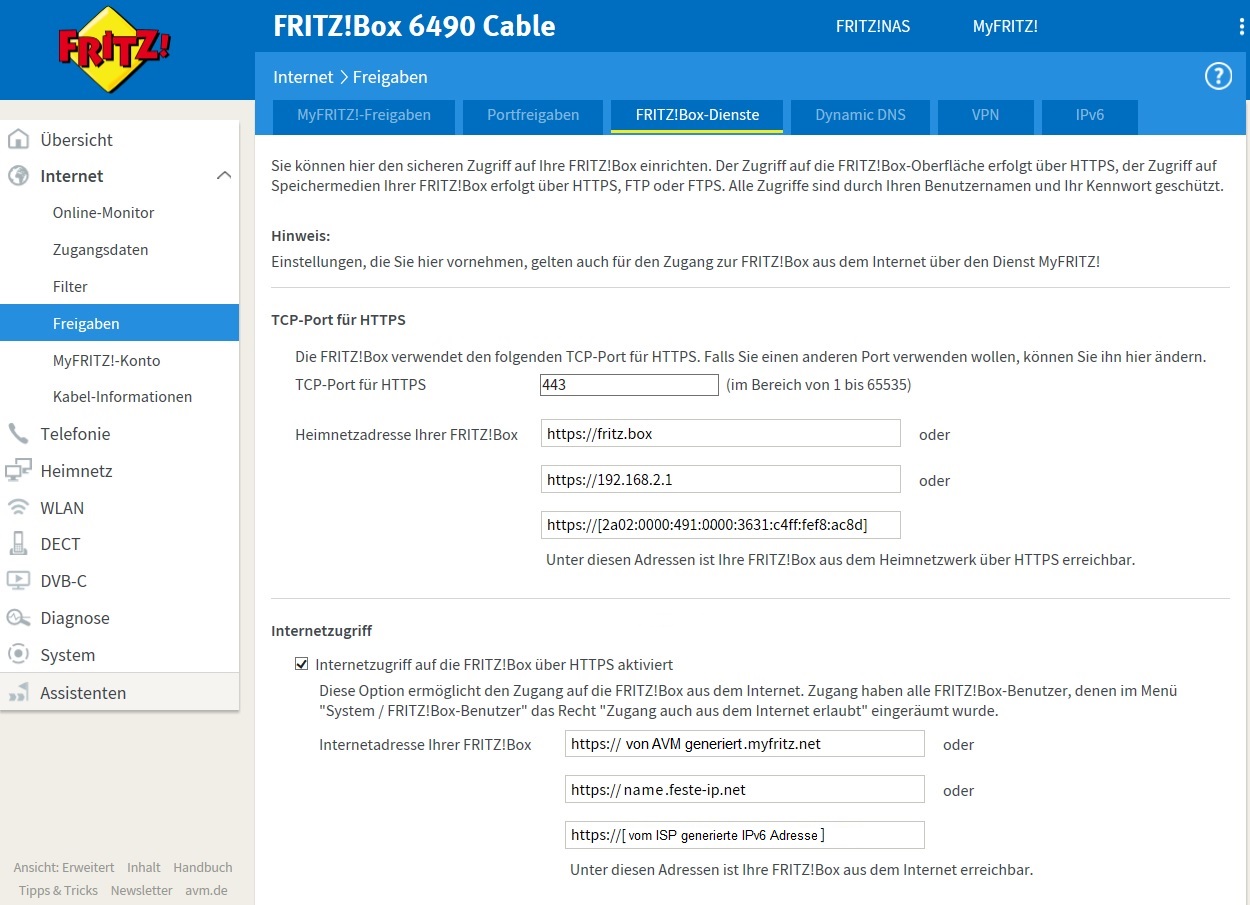Open the Assistenten section
This screenshot has width=1250, height=905.
[83, 693]
